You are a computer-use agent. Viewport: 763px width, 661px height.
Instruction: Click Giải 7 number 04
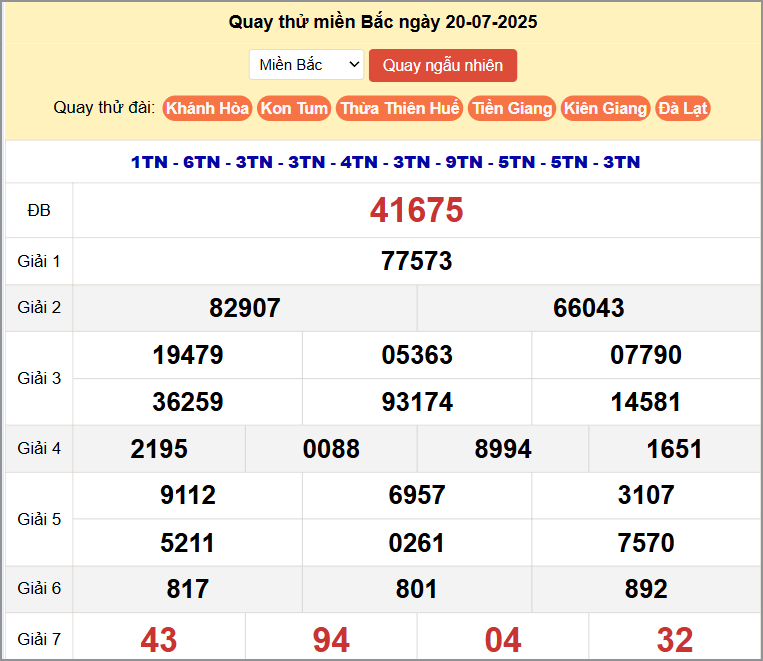[x=503, y=640]
